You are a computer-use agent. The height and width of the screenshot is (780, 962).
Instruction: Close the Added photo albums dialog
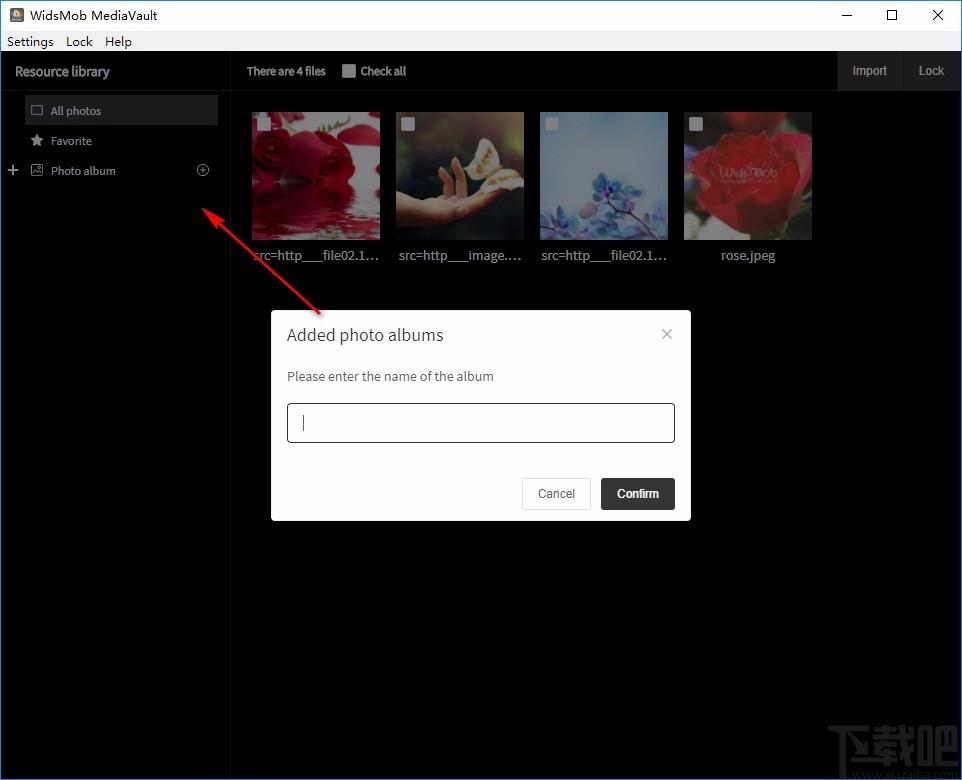pos(667,334)
